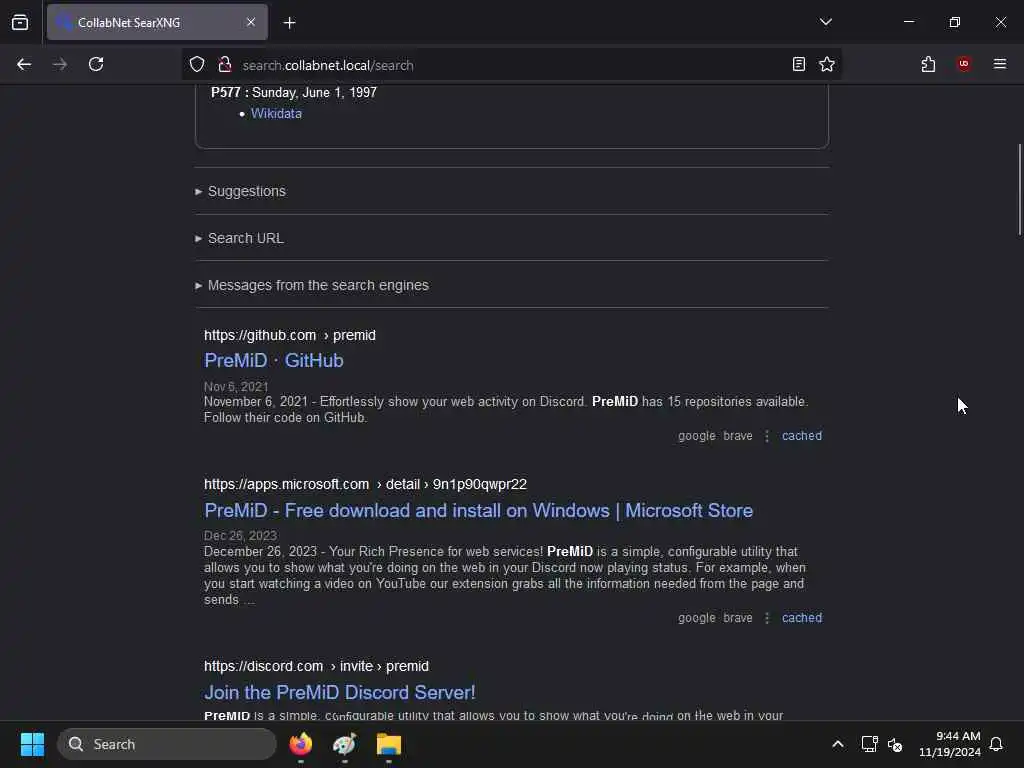The width and height of the screenshot is (1024, 768).
Task: Show hidden system tray icons chevron
Action: 837,744
